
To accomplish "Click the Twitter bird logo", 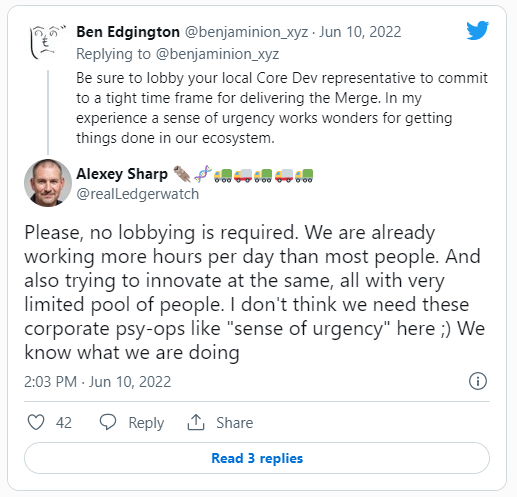I will tap(477, 30).
